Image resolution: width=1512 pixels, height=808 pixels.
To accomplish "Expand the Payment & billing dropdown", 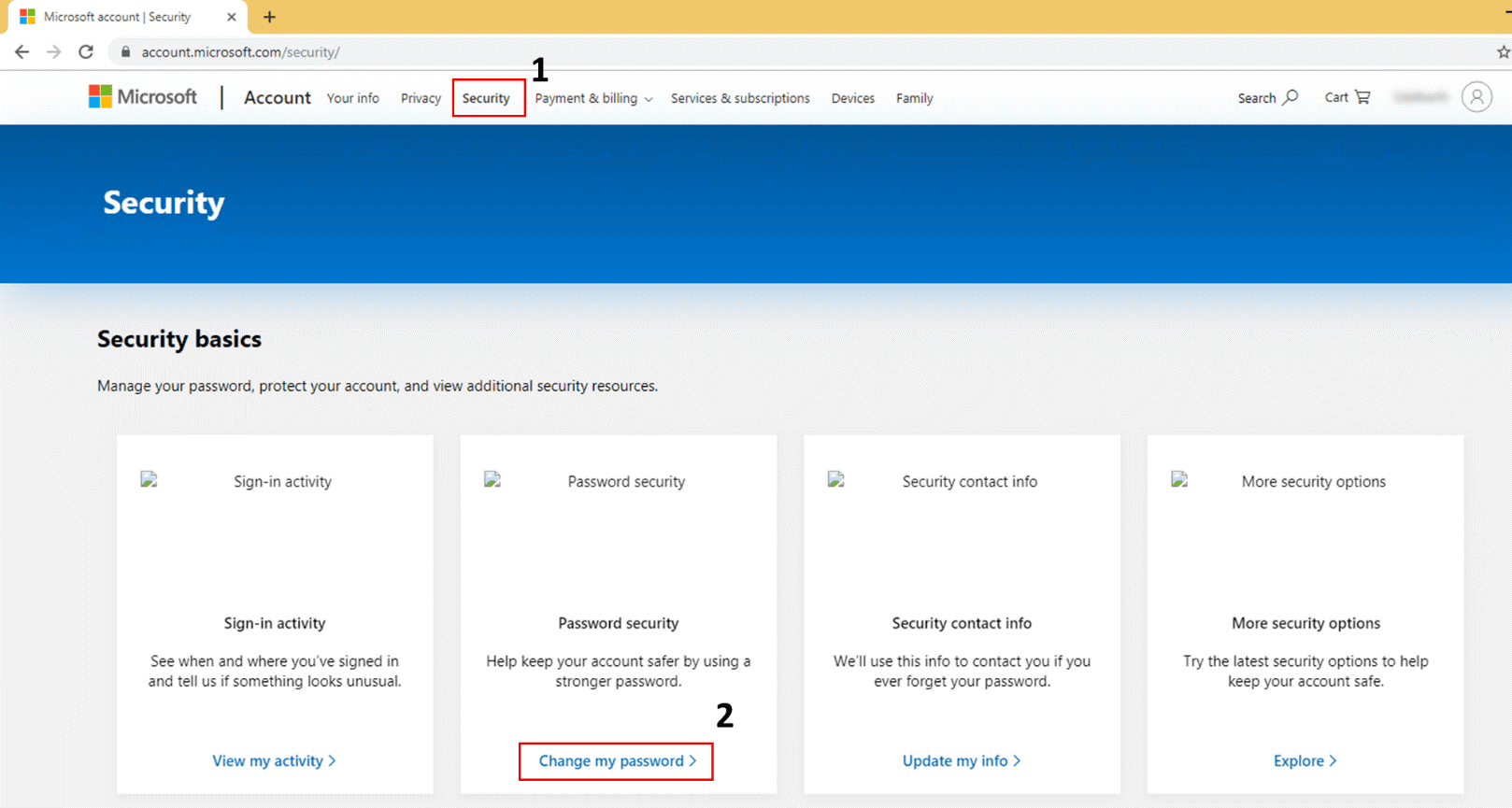I will [x=593, y=98].
